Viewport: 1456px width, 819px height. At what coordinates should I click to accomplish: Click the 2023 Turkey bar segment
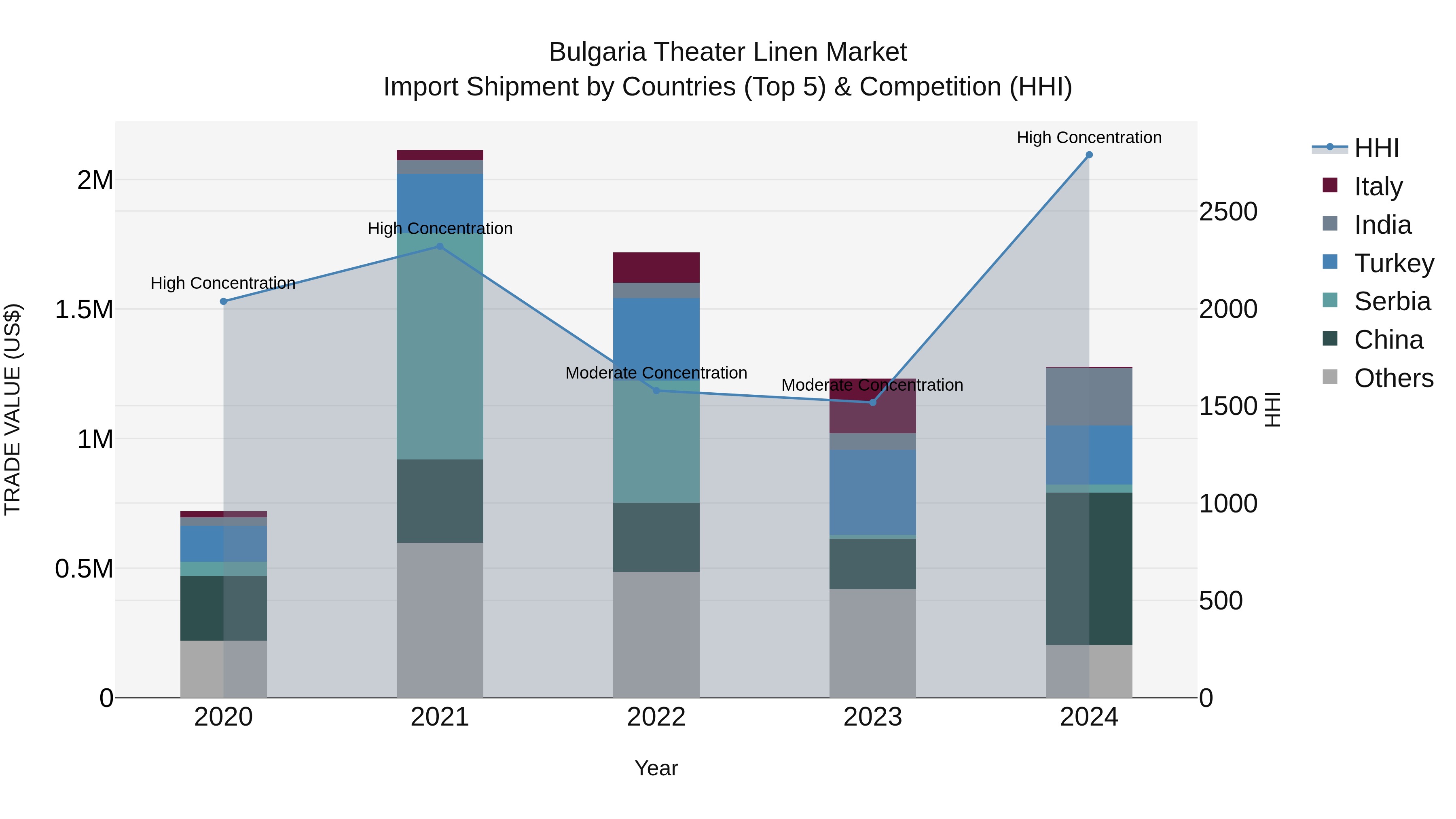[873, 492]
